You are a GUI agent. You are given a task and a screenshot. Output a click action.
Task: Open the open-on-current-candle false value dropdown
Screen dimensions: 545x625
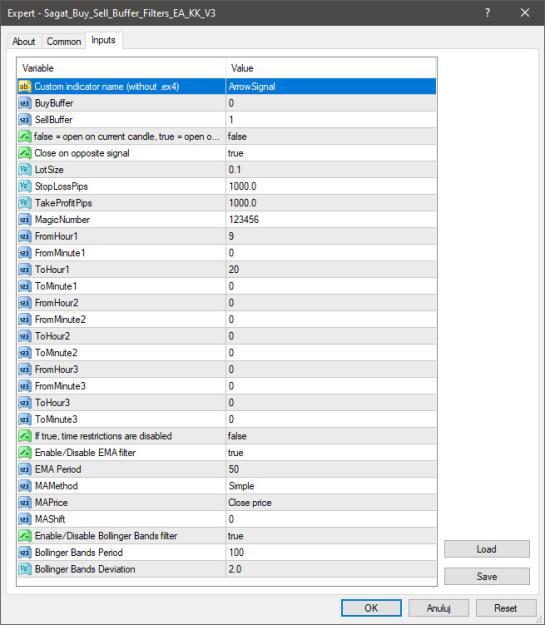331,136
